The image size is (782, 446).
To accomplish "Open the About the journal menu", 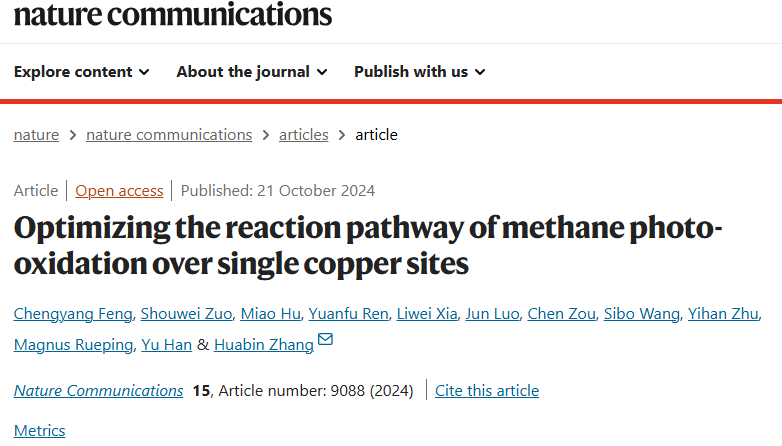I will click(252, 72).
